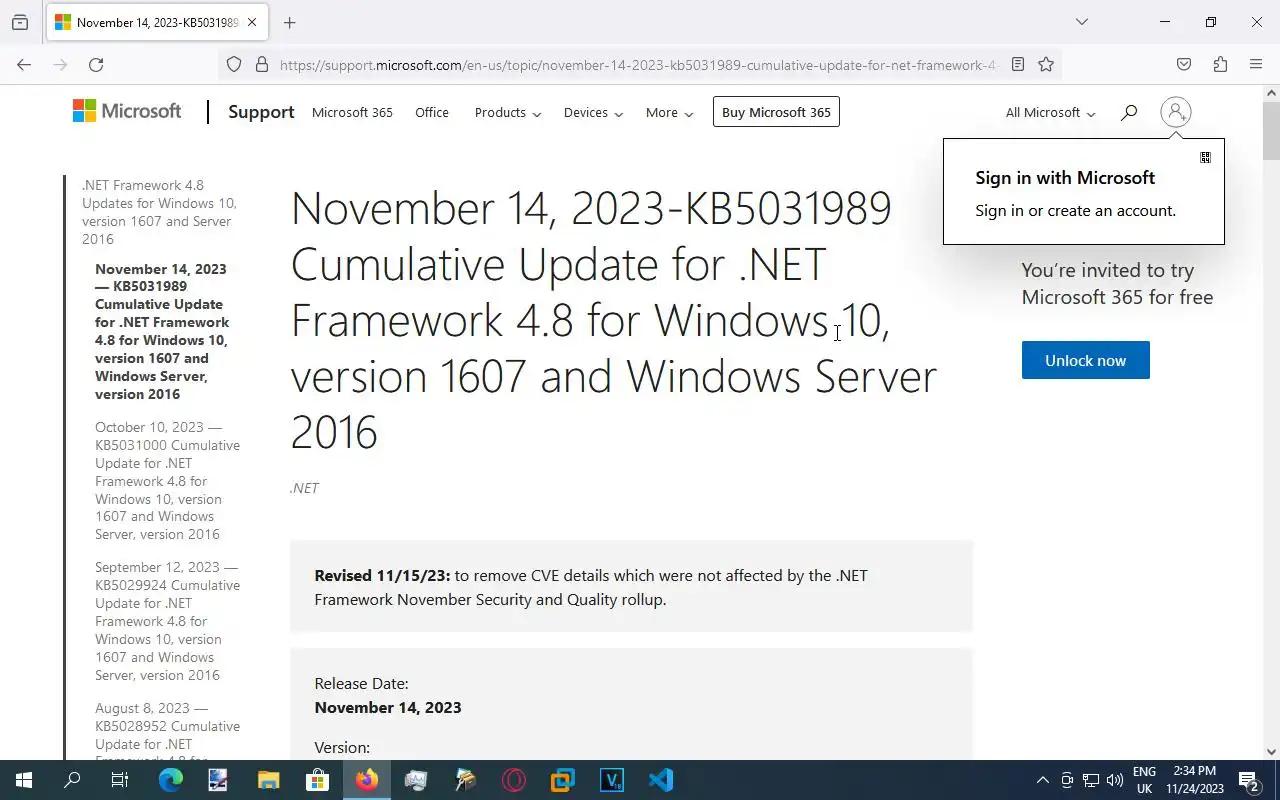Open Visual Studio Code from taskbar
The height and width of the screenshot is (800, 1280).
click(661, 780)
